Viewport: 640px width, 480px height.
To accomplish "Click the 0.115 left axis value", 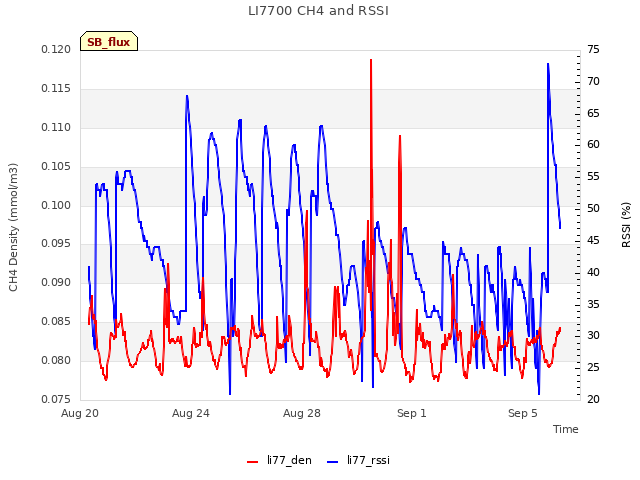I will coord(56,89).
